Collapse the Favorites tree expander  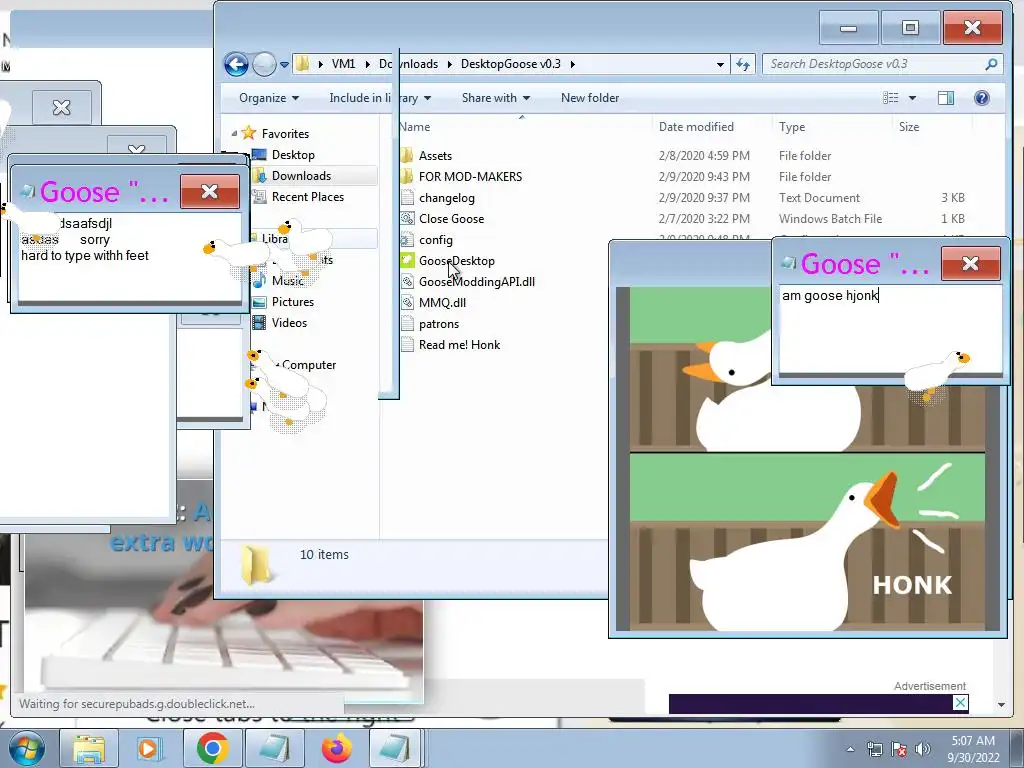click(234, 133)
